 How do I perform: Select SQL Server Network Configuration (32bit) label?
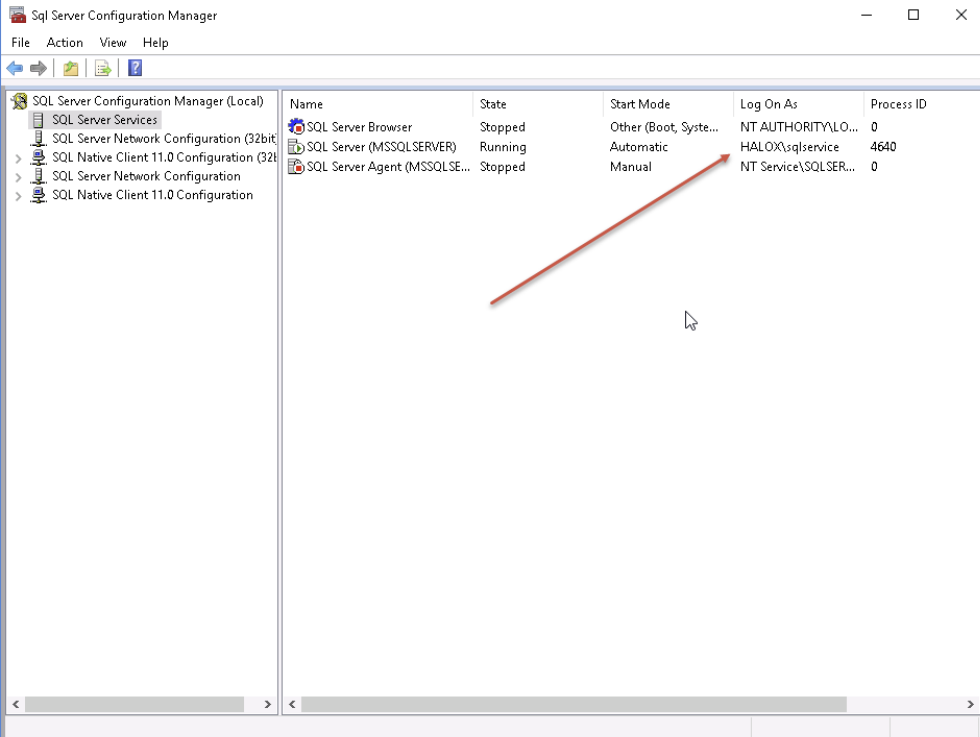click(164, 138)
